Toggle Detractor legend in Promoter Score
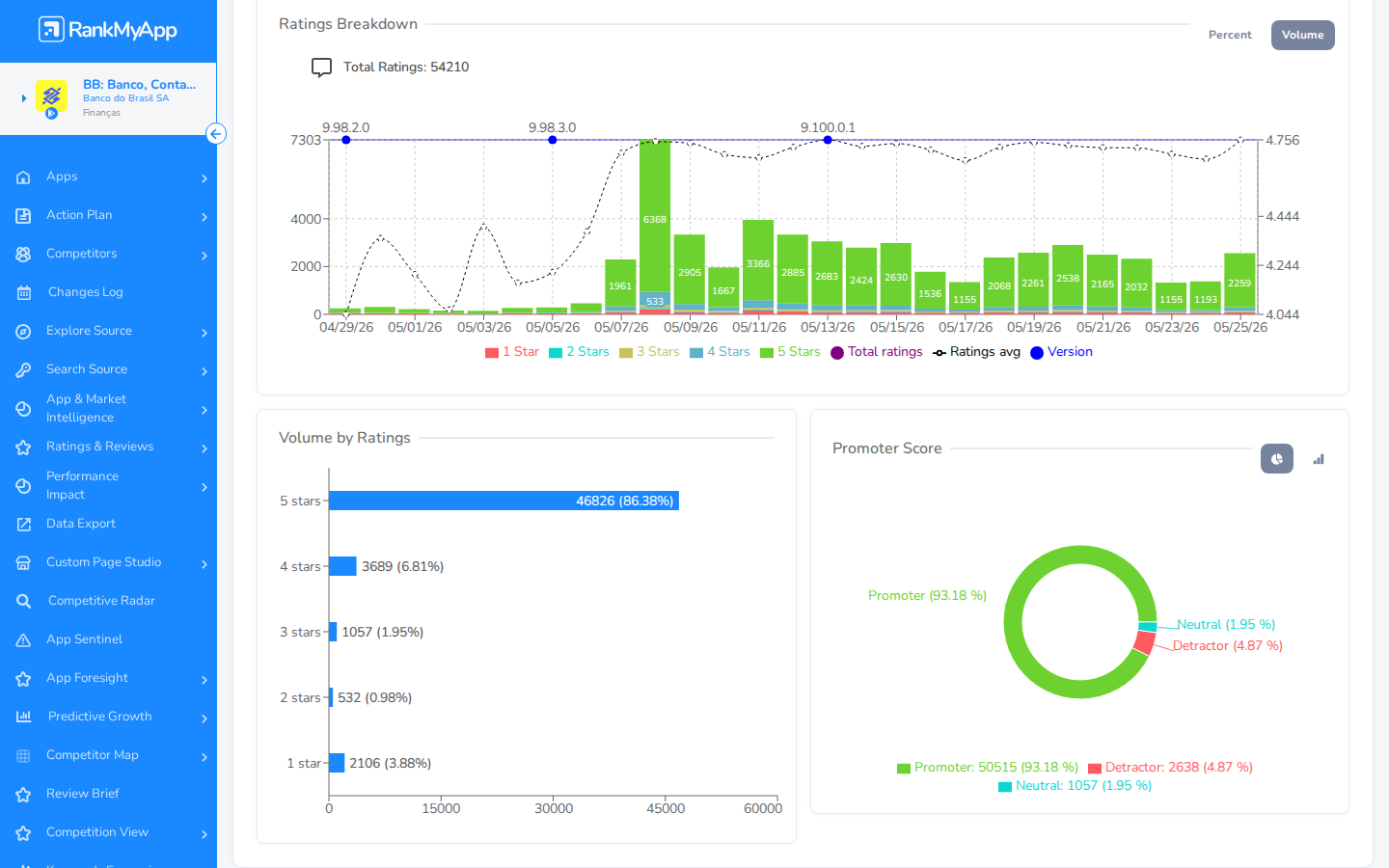Screen dimensions: 1389x868 1170,768
